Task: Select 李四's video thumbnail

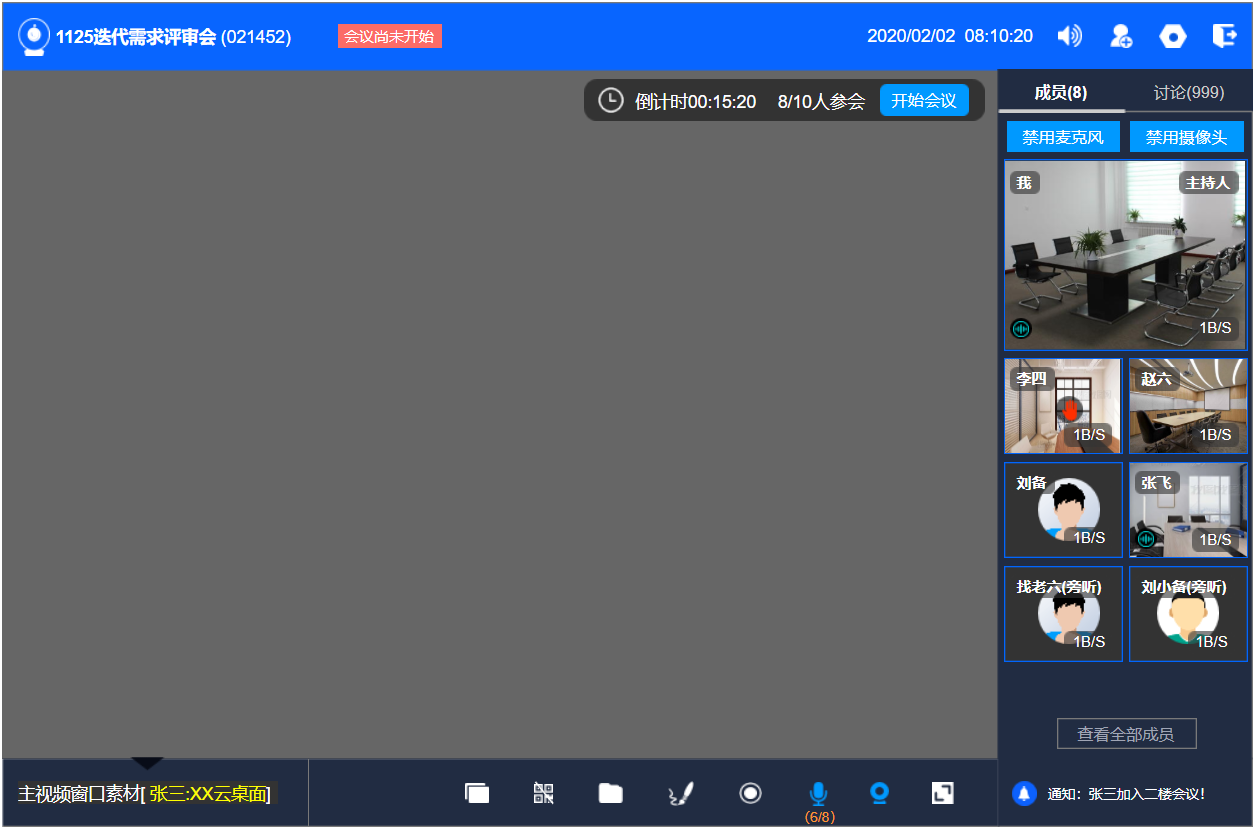Action: (x=1063, y=406)
